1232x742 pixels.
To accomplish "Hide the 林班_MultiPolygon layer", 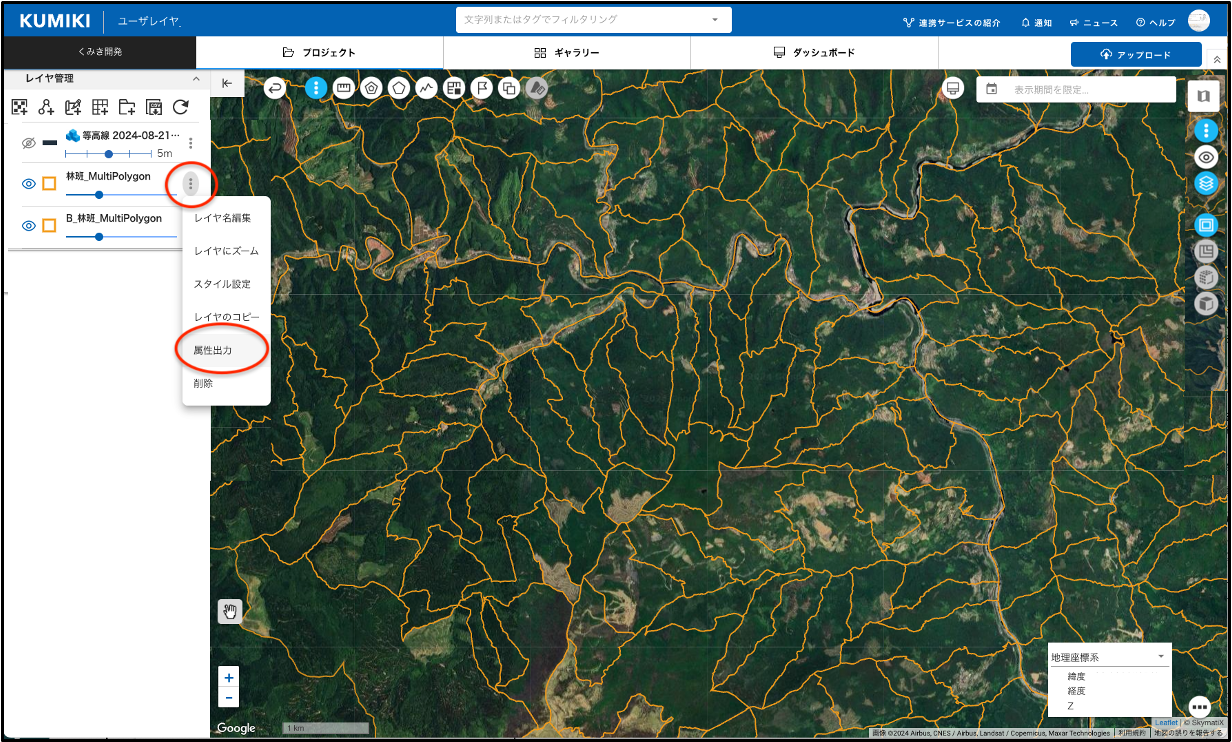I will coord(29,184).
